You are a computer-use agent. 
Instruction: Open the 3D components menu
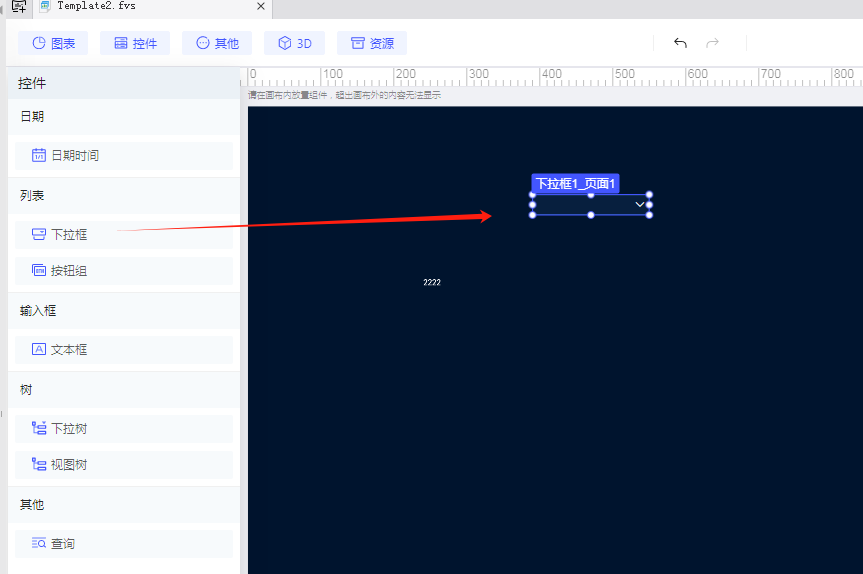click(294, 43)
